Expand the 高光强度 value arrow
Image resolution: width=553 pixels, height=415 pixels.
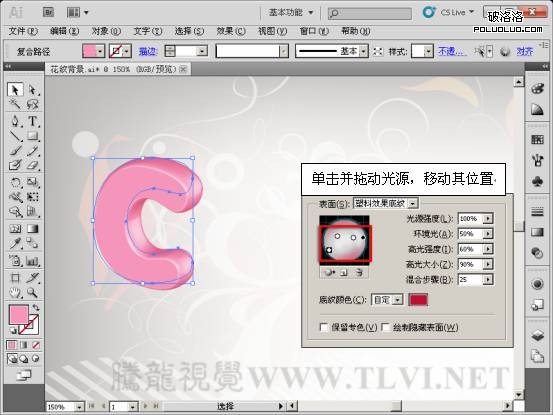(488, 249)
